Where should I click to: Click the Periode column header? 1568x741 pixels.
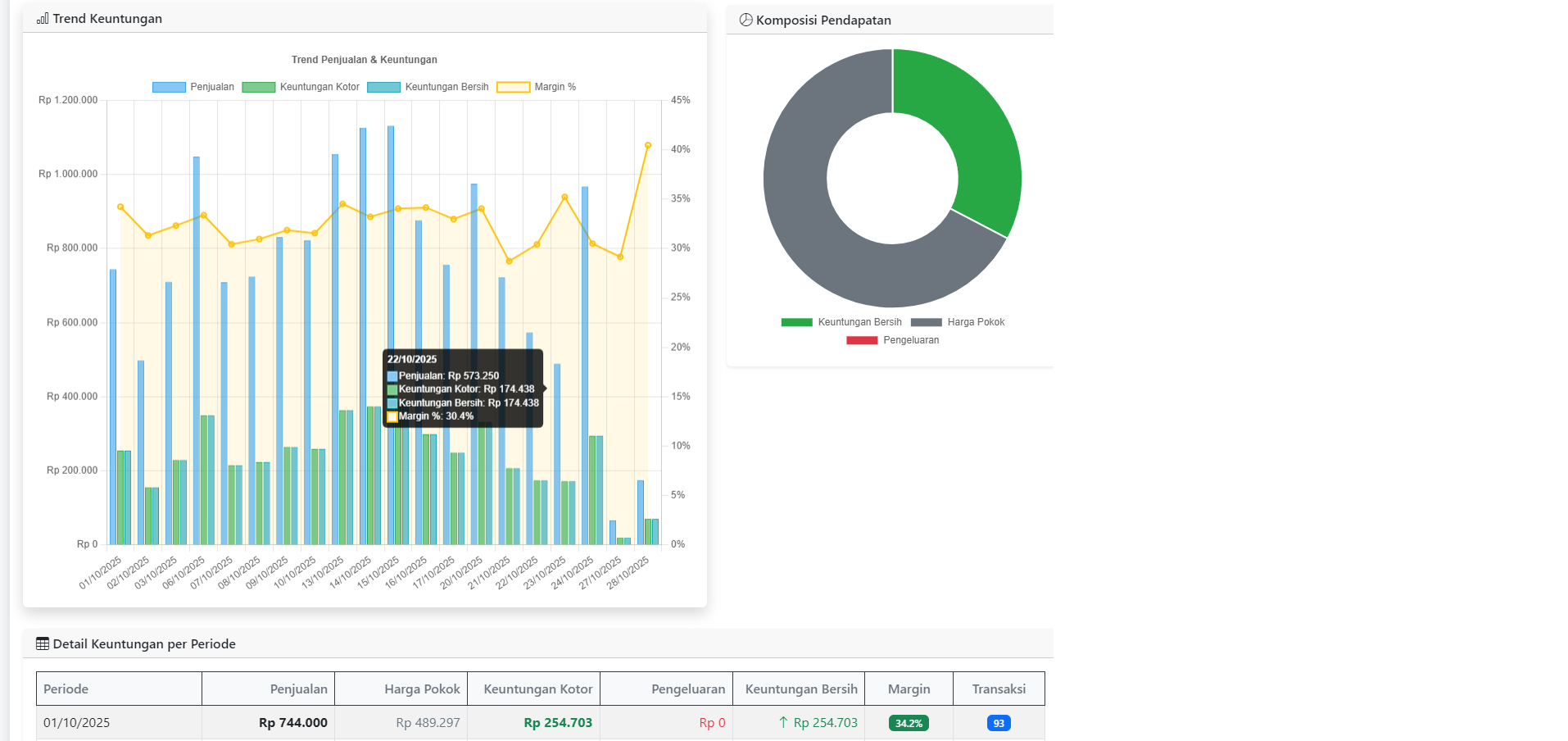click(66, 689)
